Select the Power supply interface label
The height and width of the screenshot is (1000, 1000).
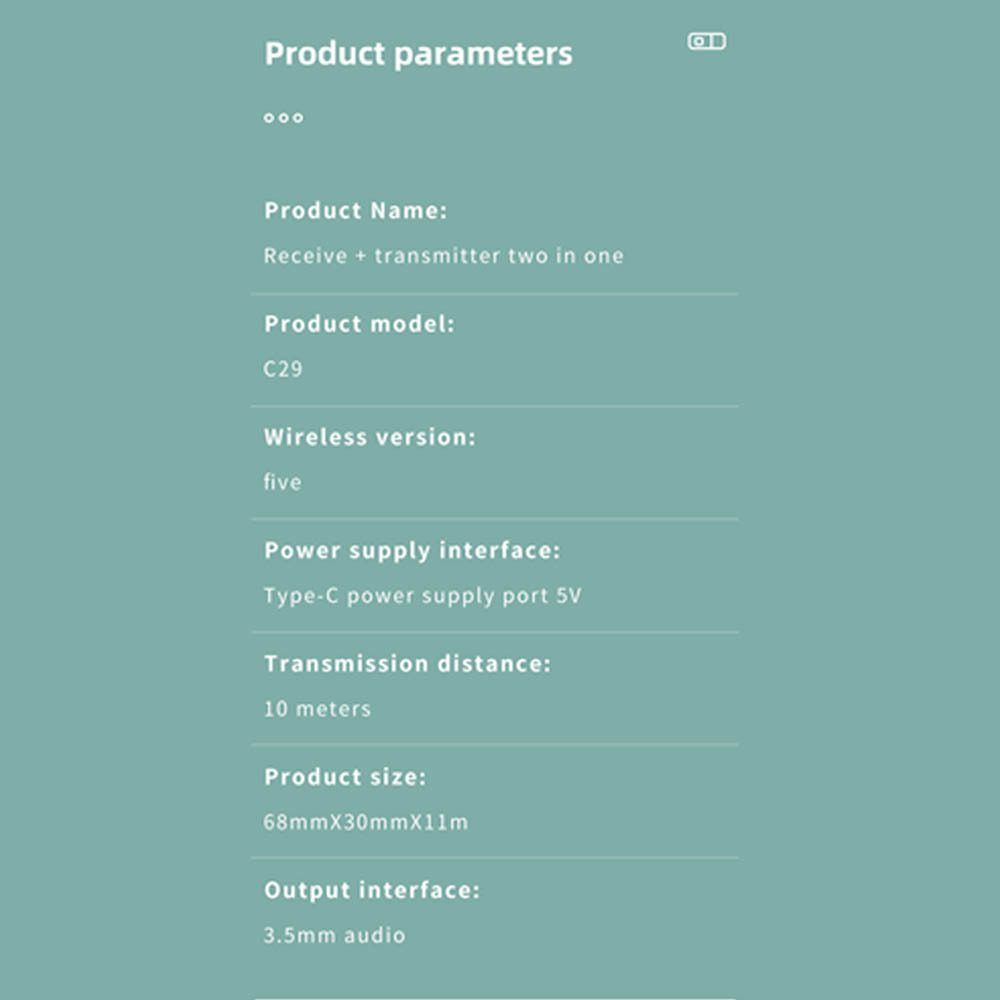point(412,550)
